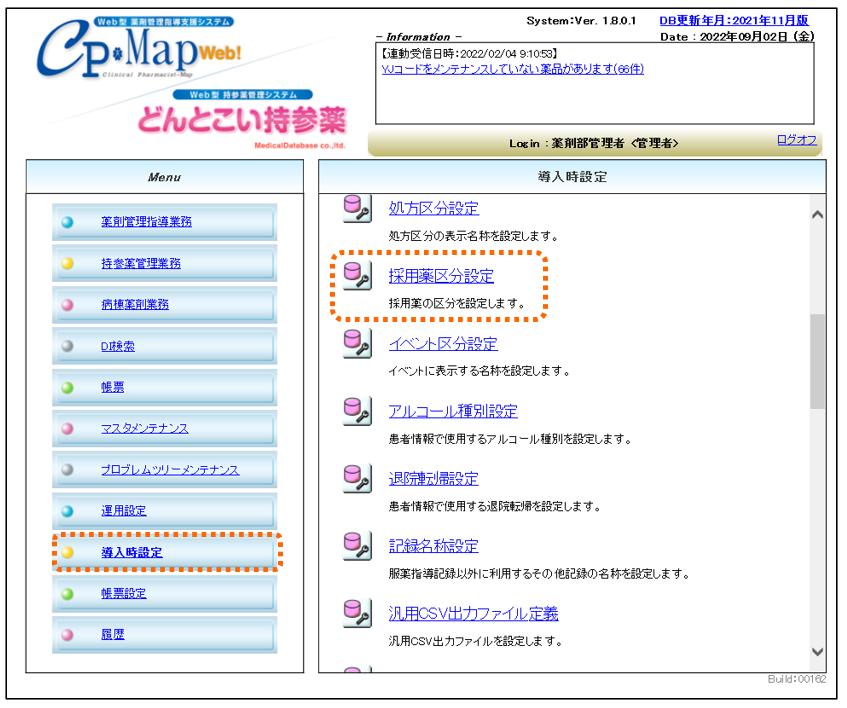Go to 帳票設定 in the menu
Screen dimensions: 847x708
tap(123, 594)
